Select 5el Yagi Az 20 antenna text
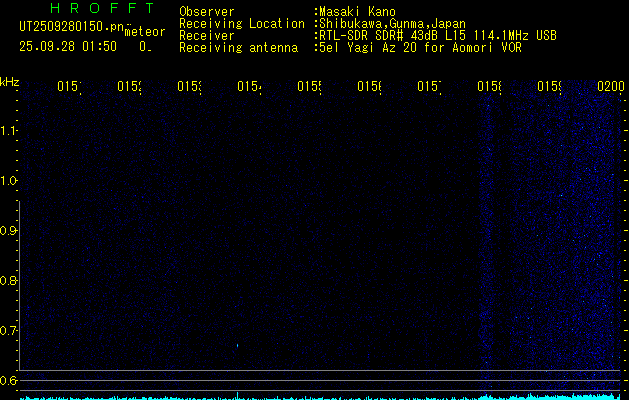 pos(420,48)
